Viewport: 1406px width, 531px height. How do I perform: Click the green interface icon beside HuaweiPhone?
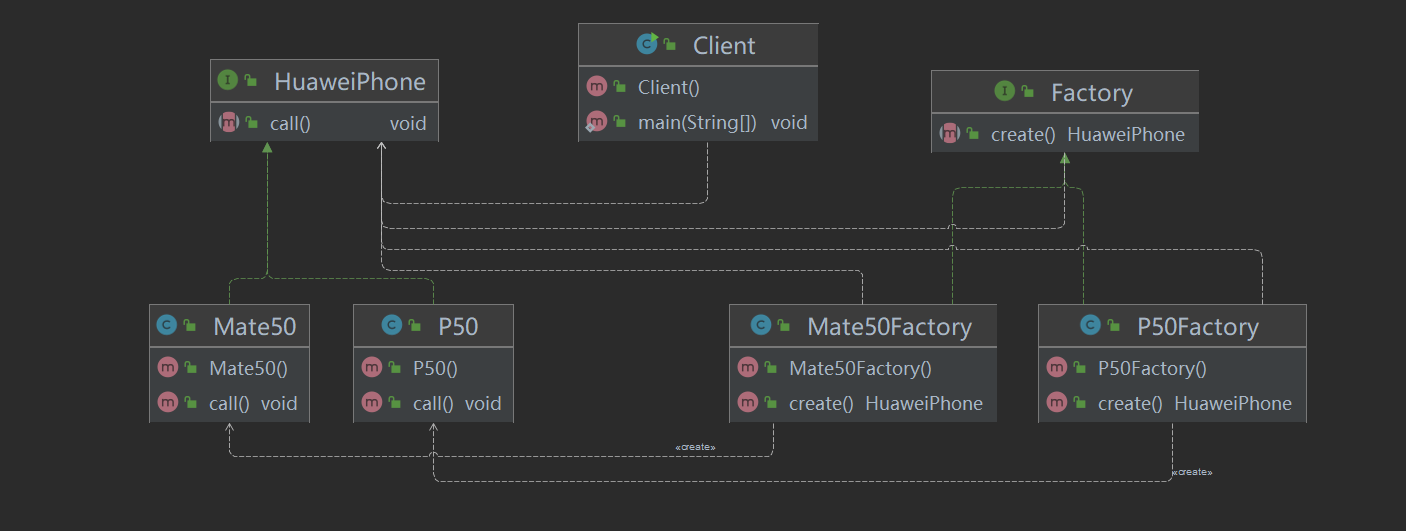[x=227, y=81]
